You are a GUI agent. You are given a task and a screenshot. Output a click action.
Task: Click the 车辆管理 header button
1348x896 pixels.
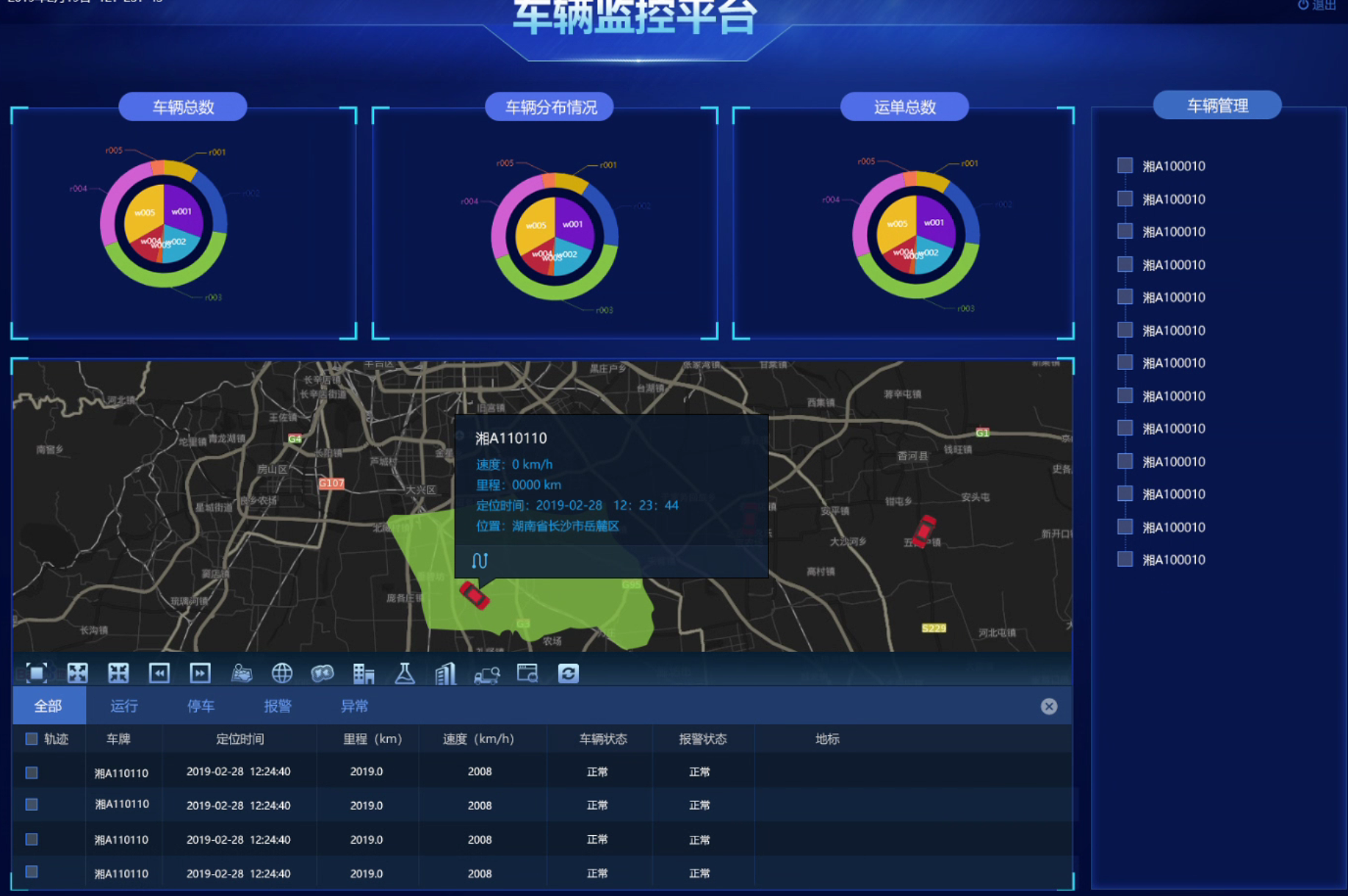pyautogui.click(x=1217, y=106)
